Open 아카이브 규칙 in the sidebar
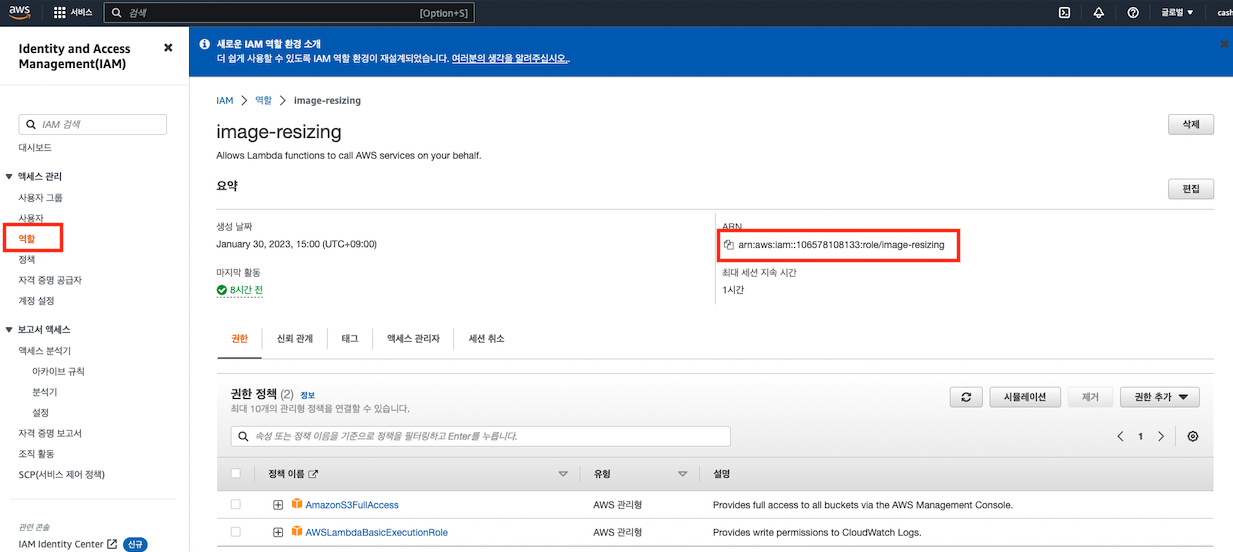Viewport: 1233px width, 552px height. click(59, 371)
